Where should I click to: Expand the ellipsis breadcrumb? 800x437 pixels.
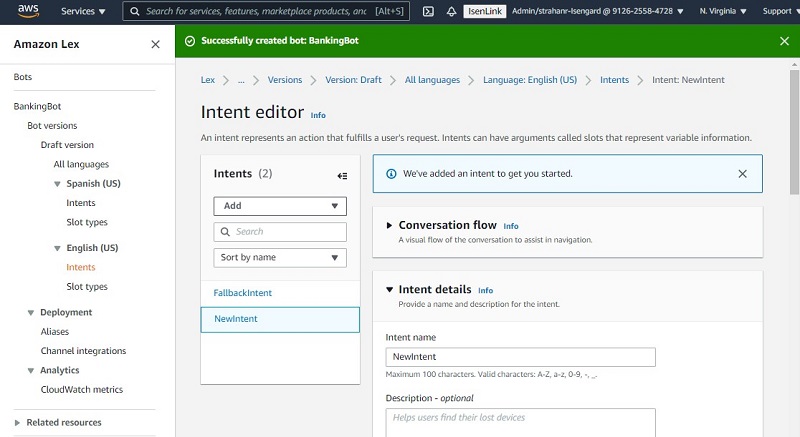pos(241,80)
